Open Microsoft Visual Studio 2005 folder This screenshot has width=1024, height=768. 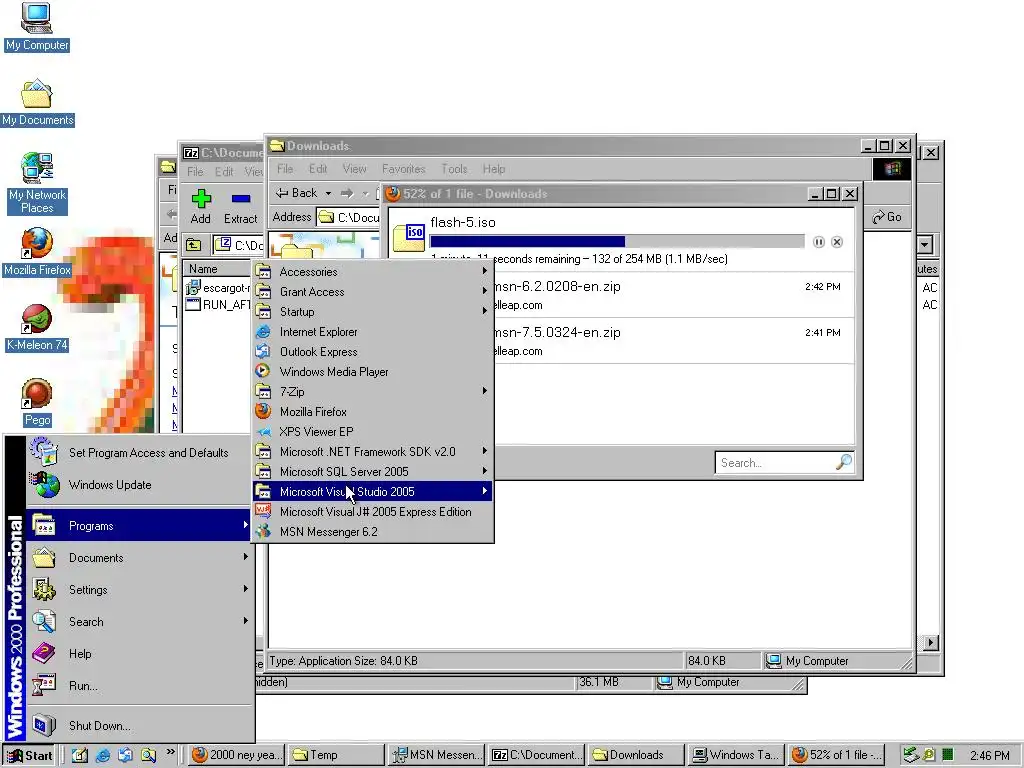[x=372, y=491]
